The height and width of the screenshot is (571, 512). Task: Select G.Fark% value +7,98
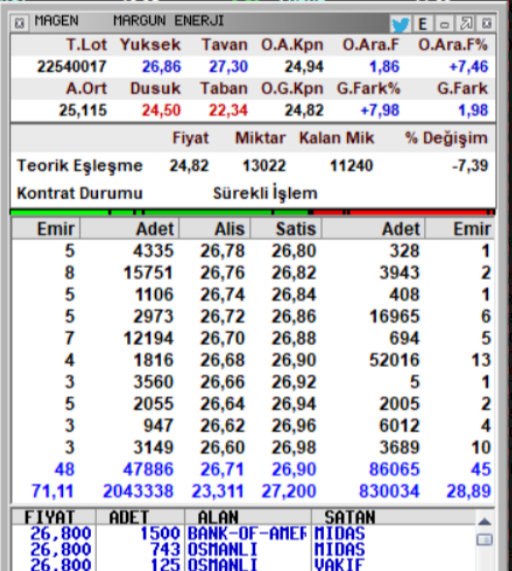coord(380,110)
